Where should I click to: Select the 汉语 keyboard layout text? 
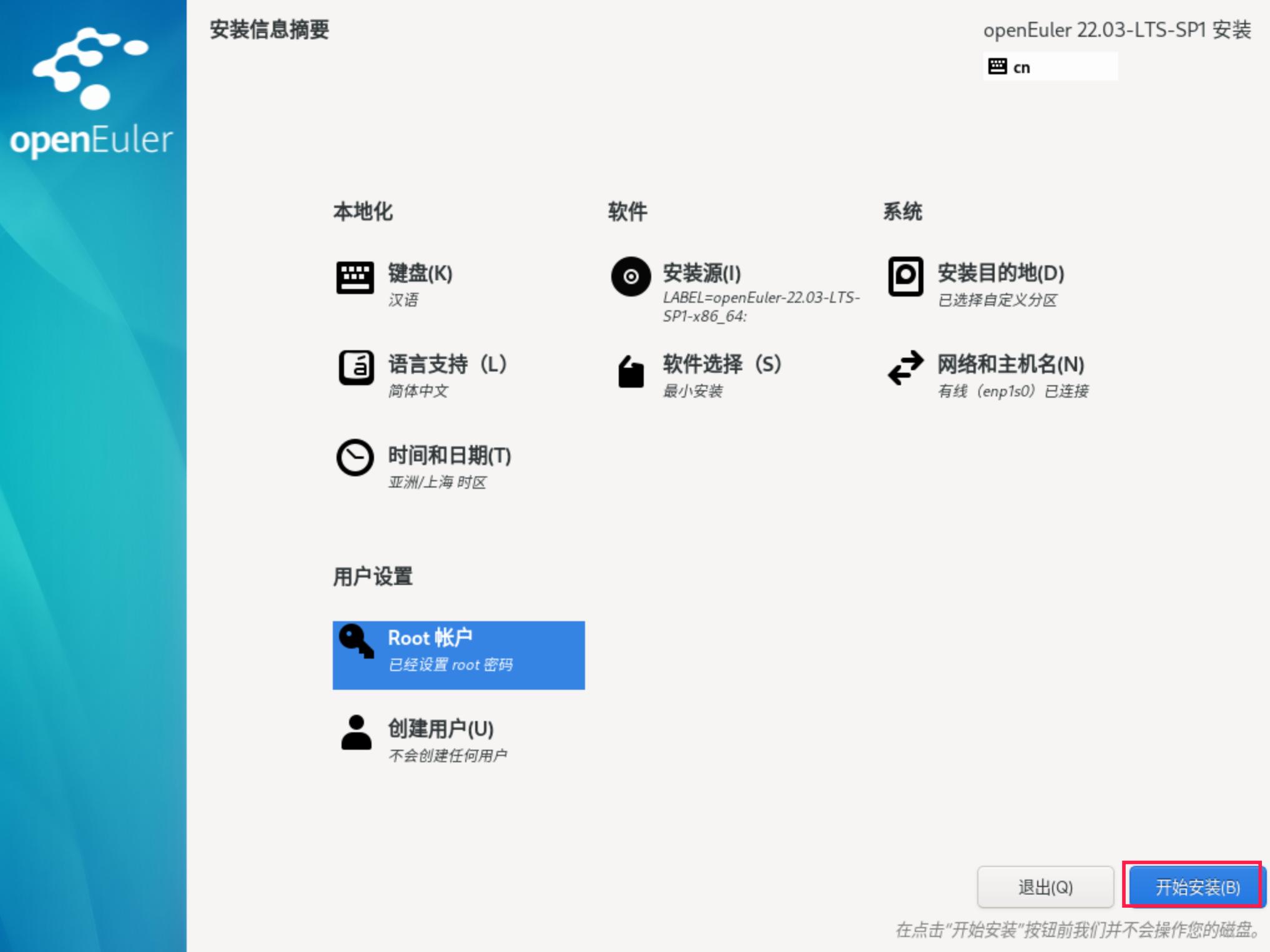point(404,301)
